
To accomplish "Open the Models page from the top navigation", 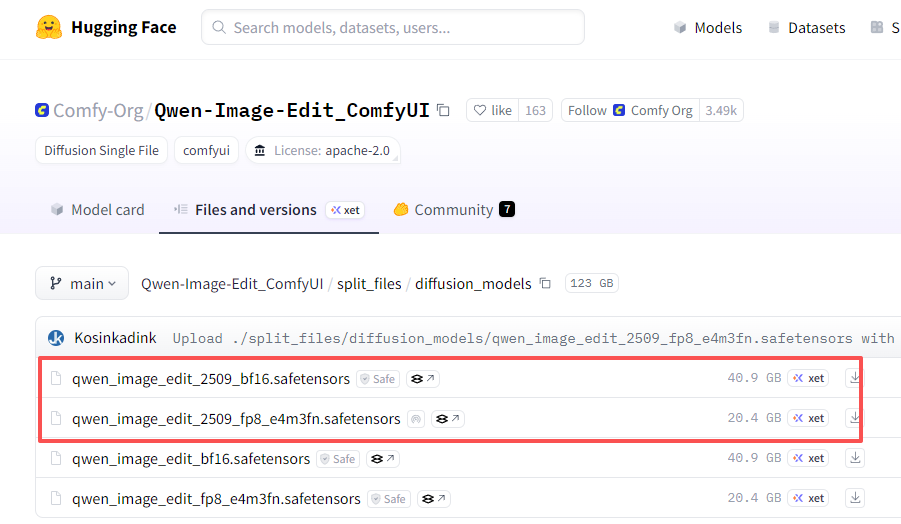I will 708,28.
